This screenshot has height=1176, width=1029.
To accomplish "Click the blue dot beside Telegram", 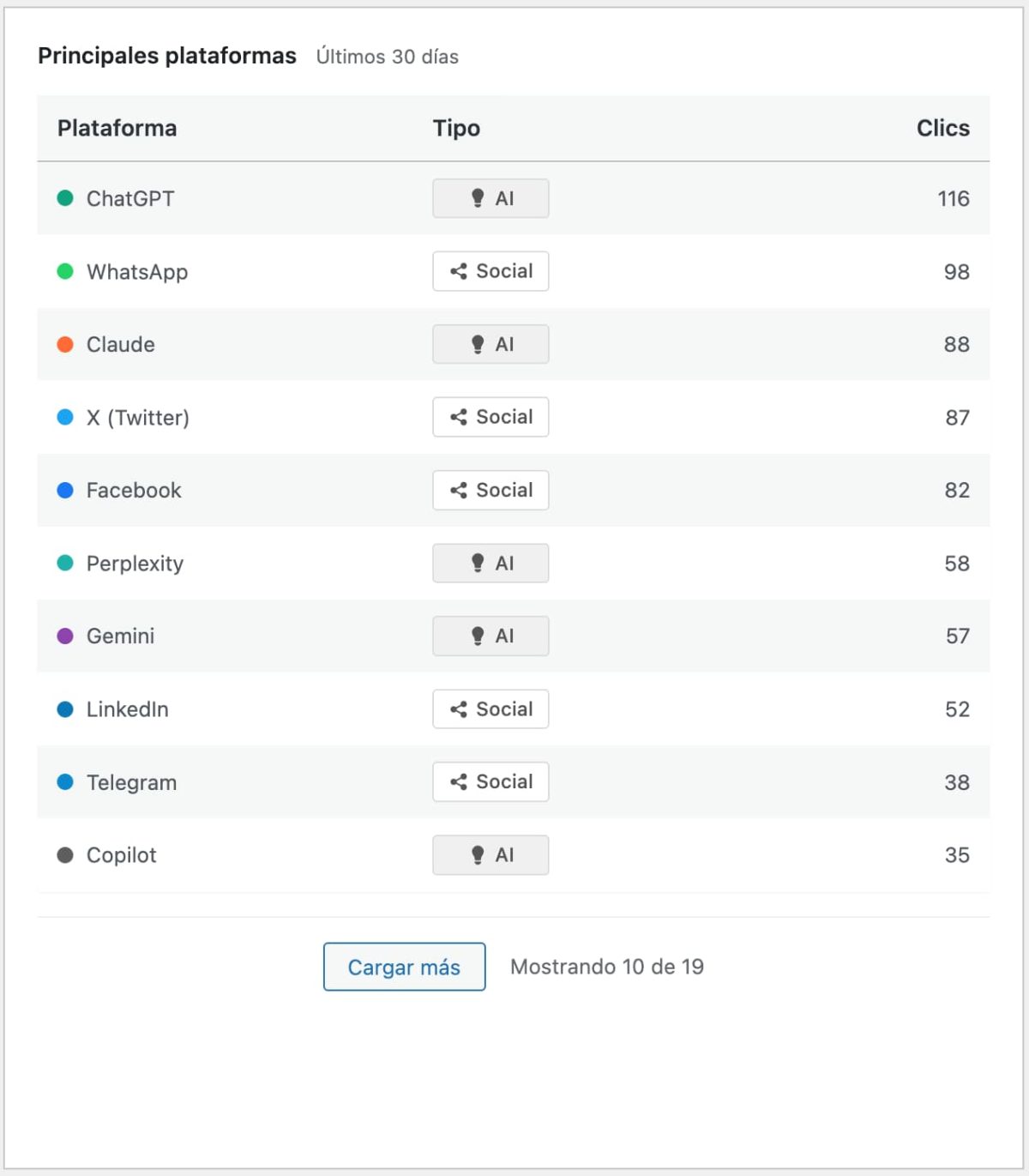I will pyautogui.click(x=65, y=781).
